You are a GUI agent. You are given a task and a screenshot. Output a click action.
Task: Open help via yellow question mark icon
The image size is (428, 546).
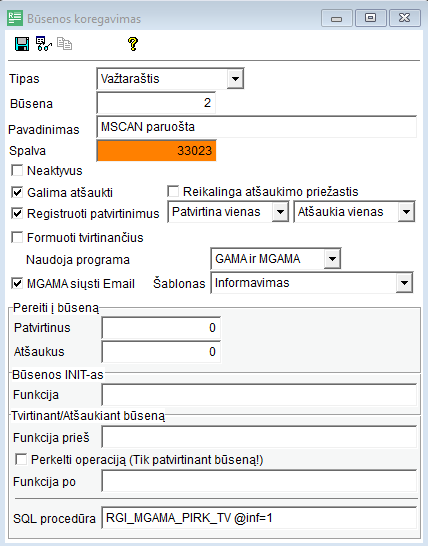coord(133,44)
